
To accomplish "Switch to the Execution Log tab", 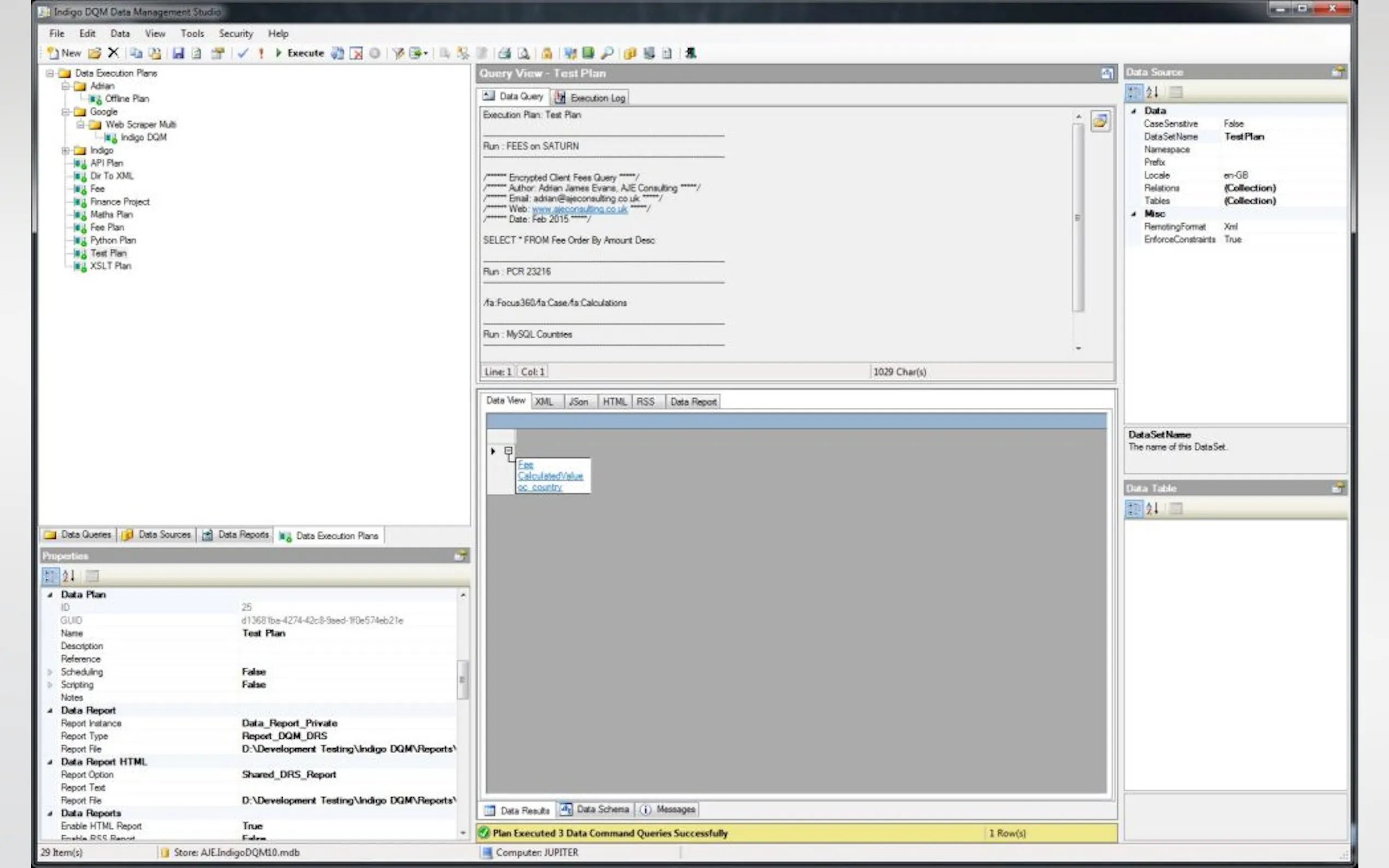I will pos(590,98).
